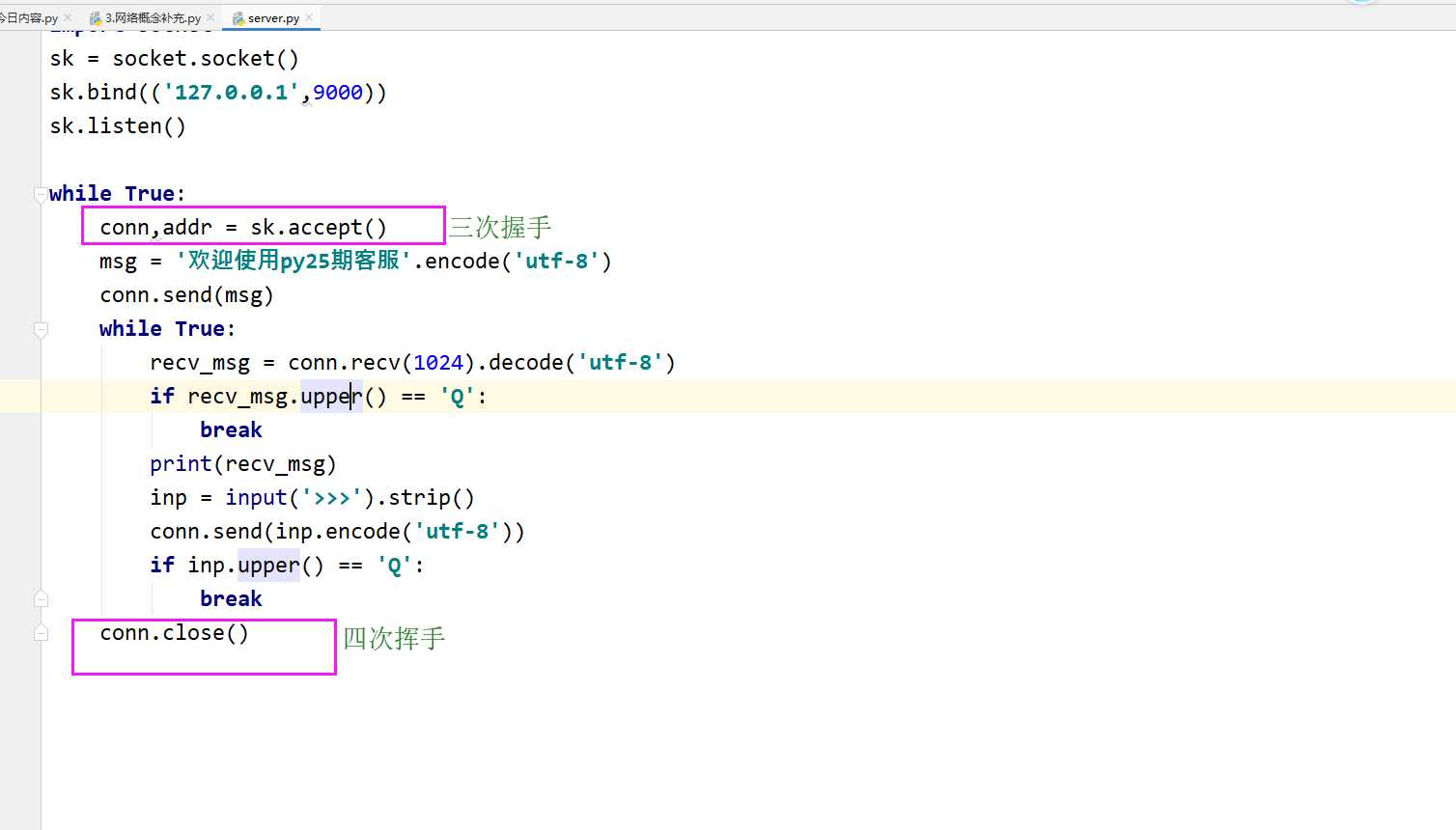Click the '欢迎使用py25期客服' string
This screenshot has width=1456, height=830.
point(294,261)
